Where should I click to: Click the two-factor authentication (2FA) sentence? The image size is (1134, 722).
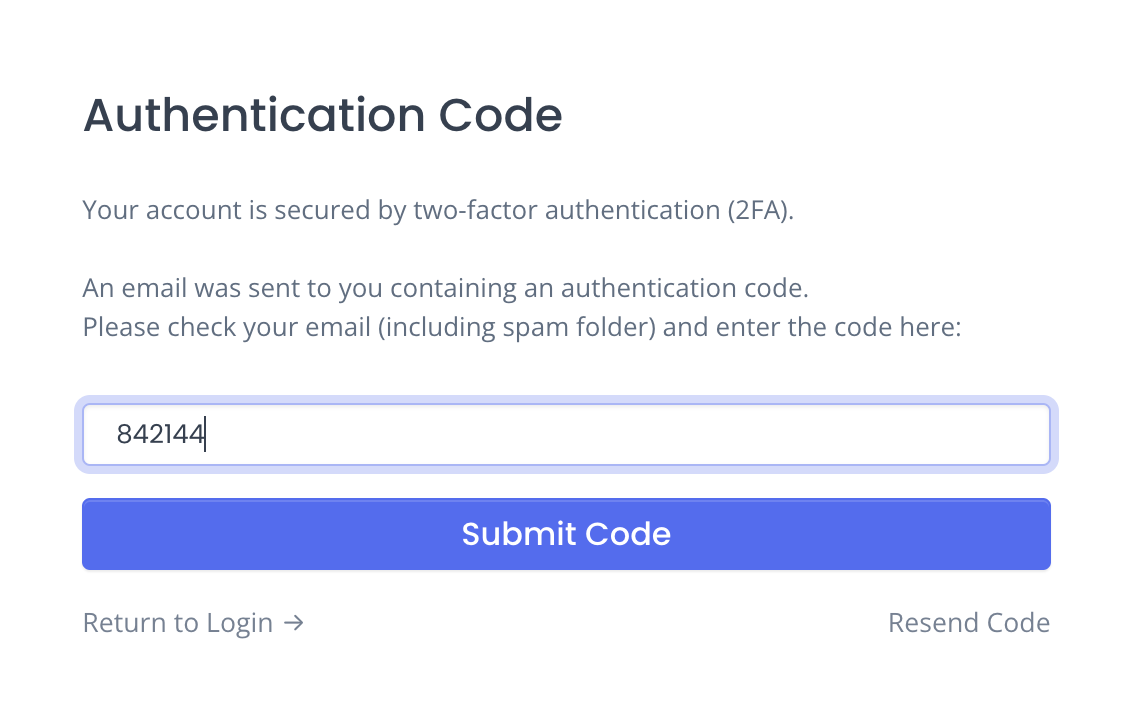tap(438, 210)
